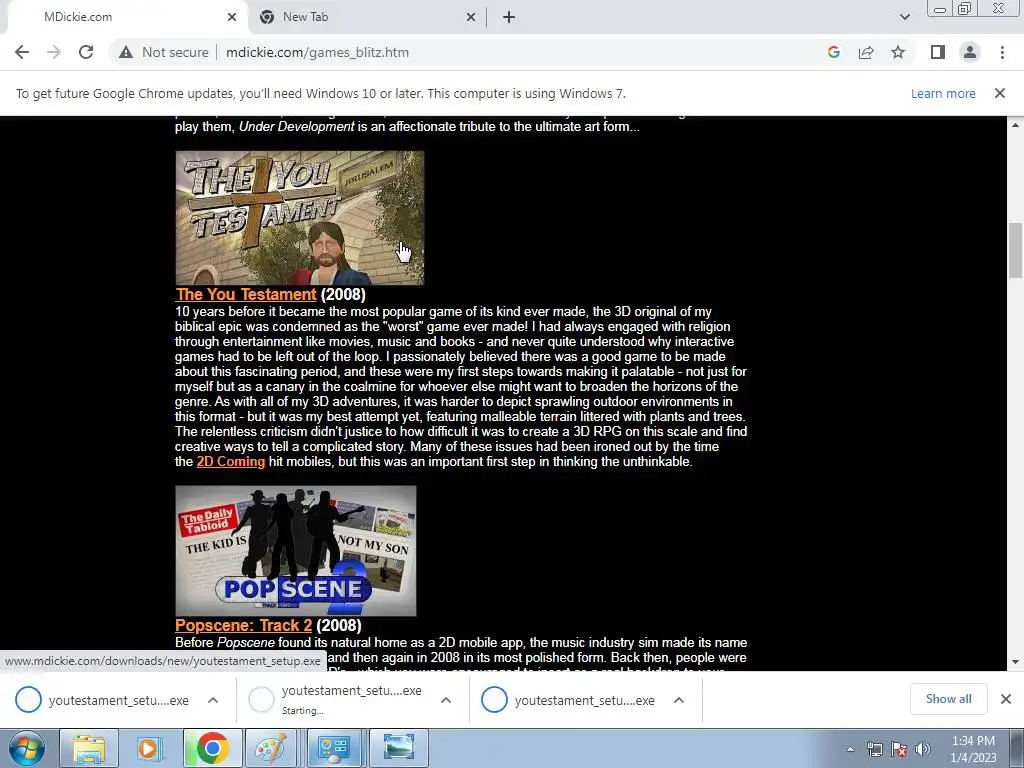Open the Popscene: Track 2 link
Screen dimensions: 1024x768
[x=244, y=625]
